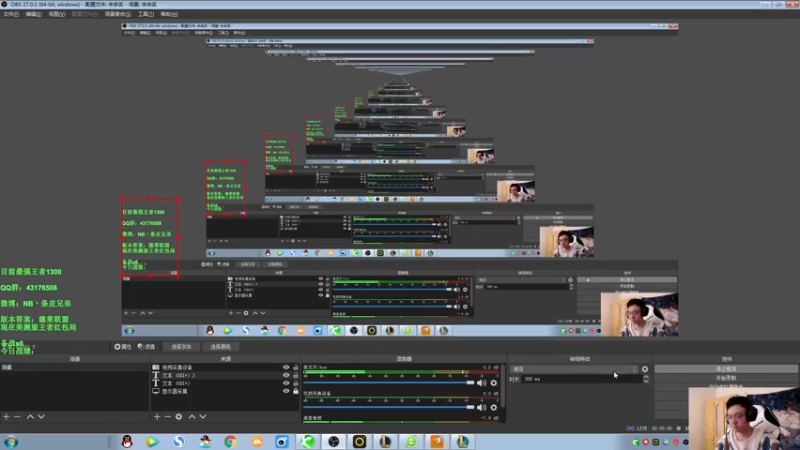Select the 文本 (GDI+) 3 source
The width and height of the screenshot is (800, 450).
click(x=226, y=375)
